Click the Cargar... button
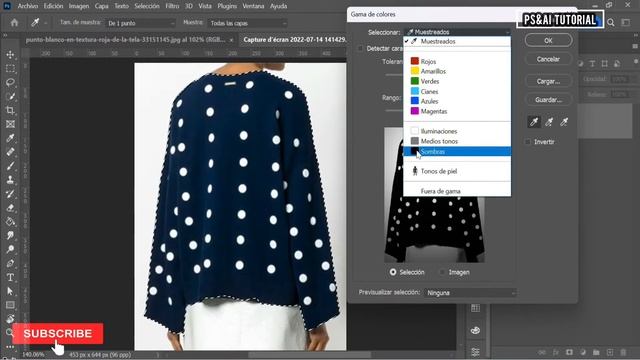The width and height of the screenshot is (640, 360). click(548, 81)
